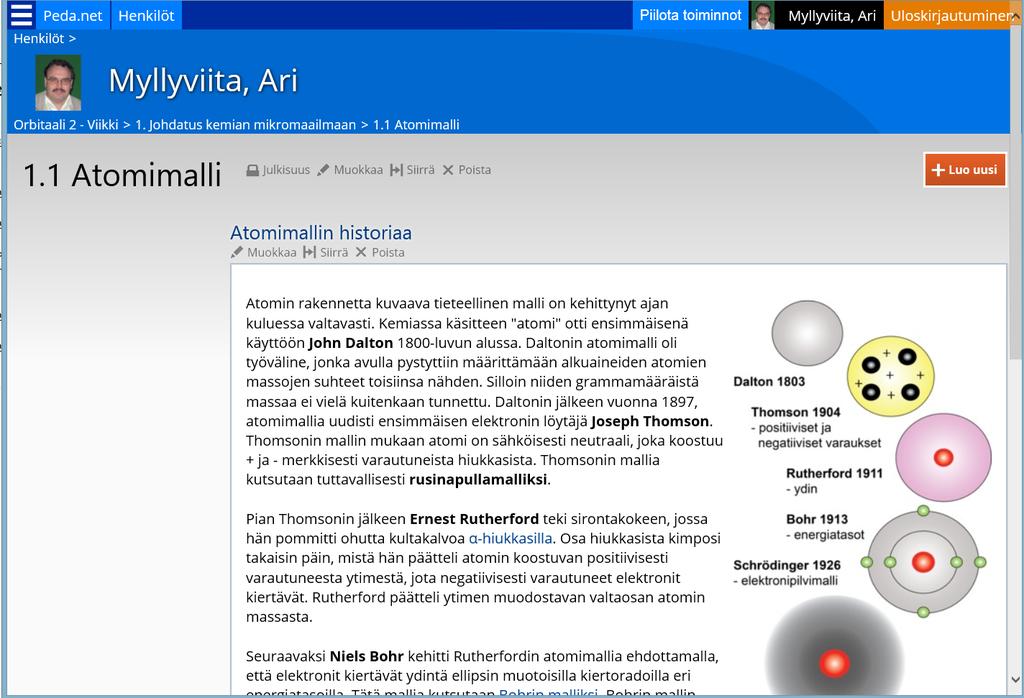Click the Luo uusi button
The width and height of the screenshot is (1024, 698).
coord(965,170)
